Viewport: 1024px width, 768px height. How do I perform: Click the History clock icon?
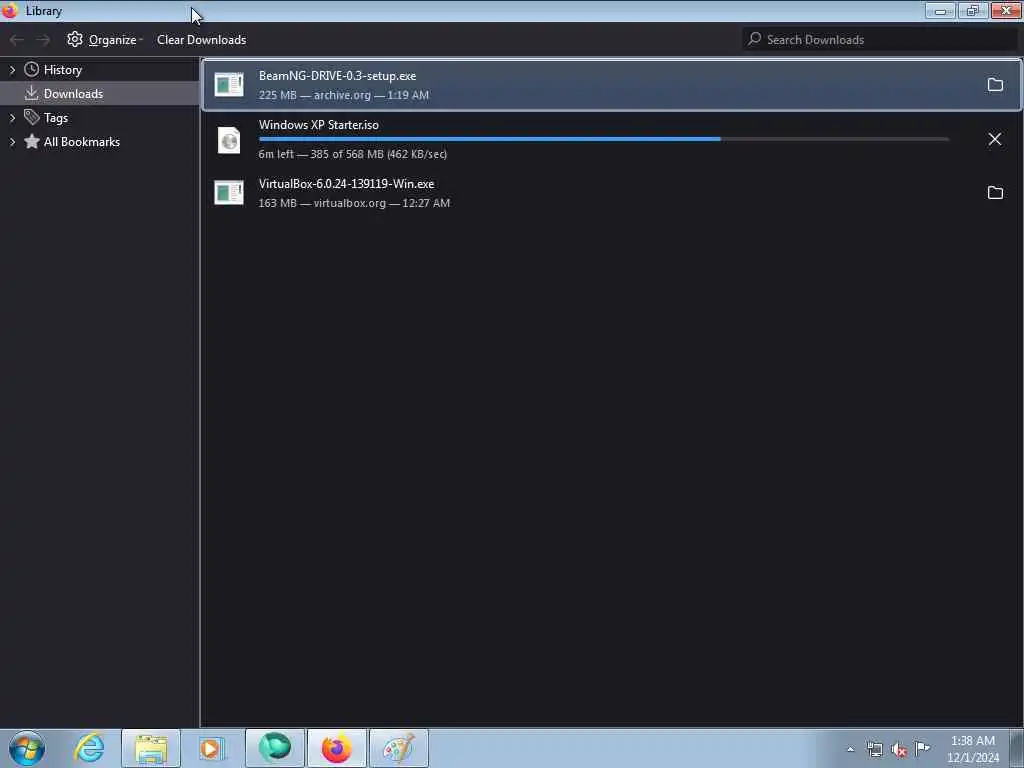pyautogui.click(x=31, y=69)
